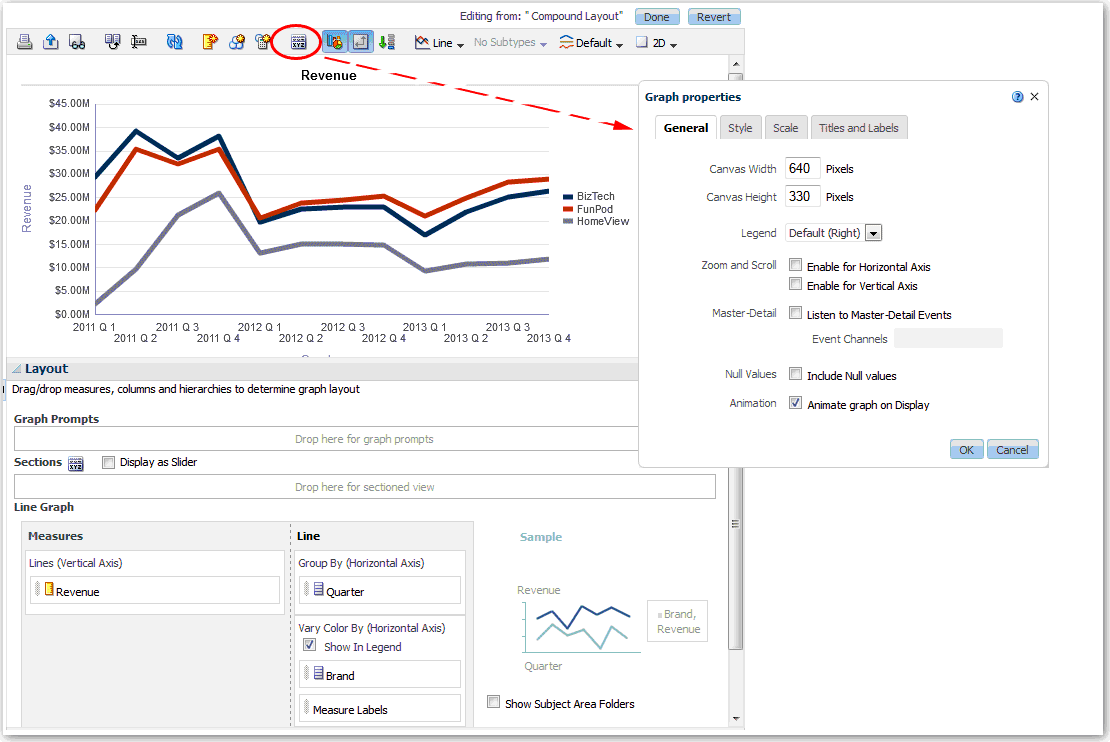
Task: Open the Line graph type dropdown
Action: 460,45
